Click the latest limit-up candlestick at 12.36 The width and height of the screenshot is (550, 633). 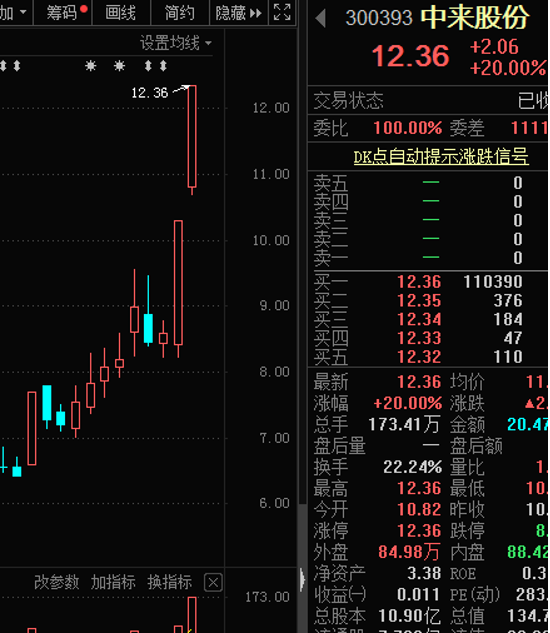192,136
